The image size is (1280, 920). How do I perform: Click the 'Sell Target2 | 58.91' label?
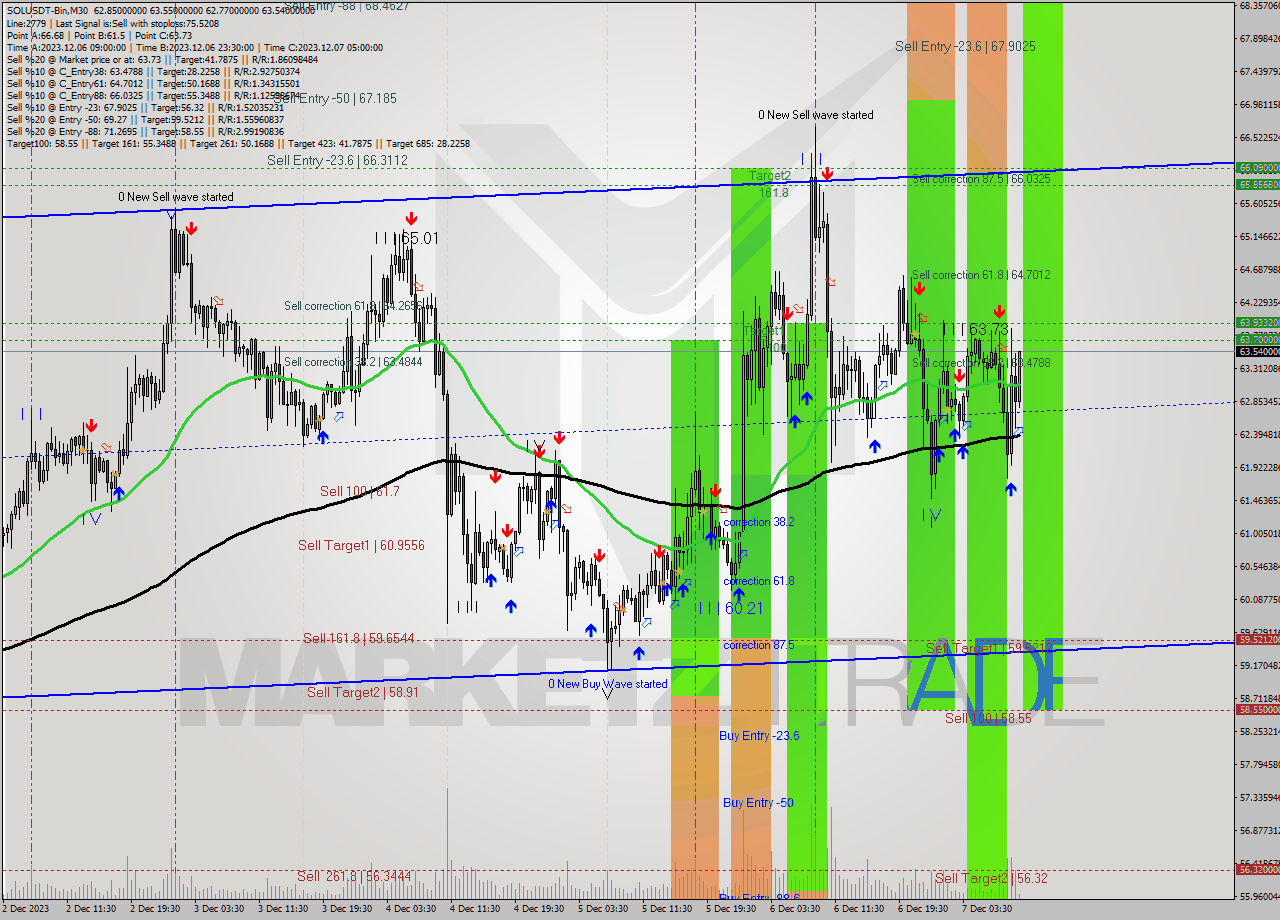coord(363,692)
